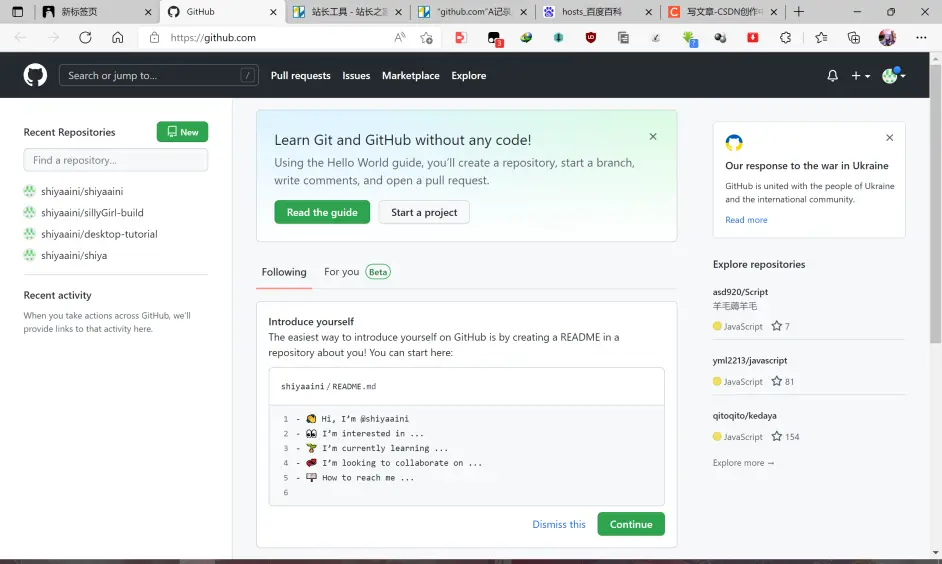Open the Collections icon in toolbar
This screenshot has width=942, height=564.
coord(854,37)
